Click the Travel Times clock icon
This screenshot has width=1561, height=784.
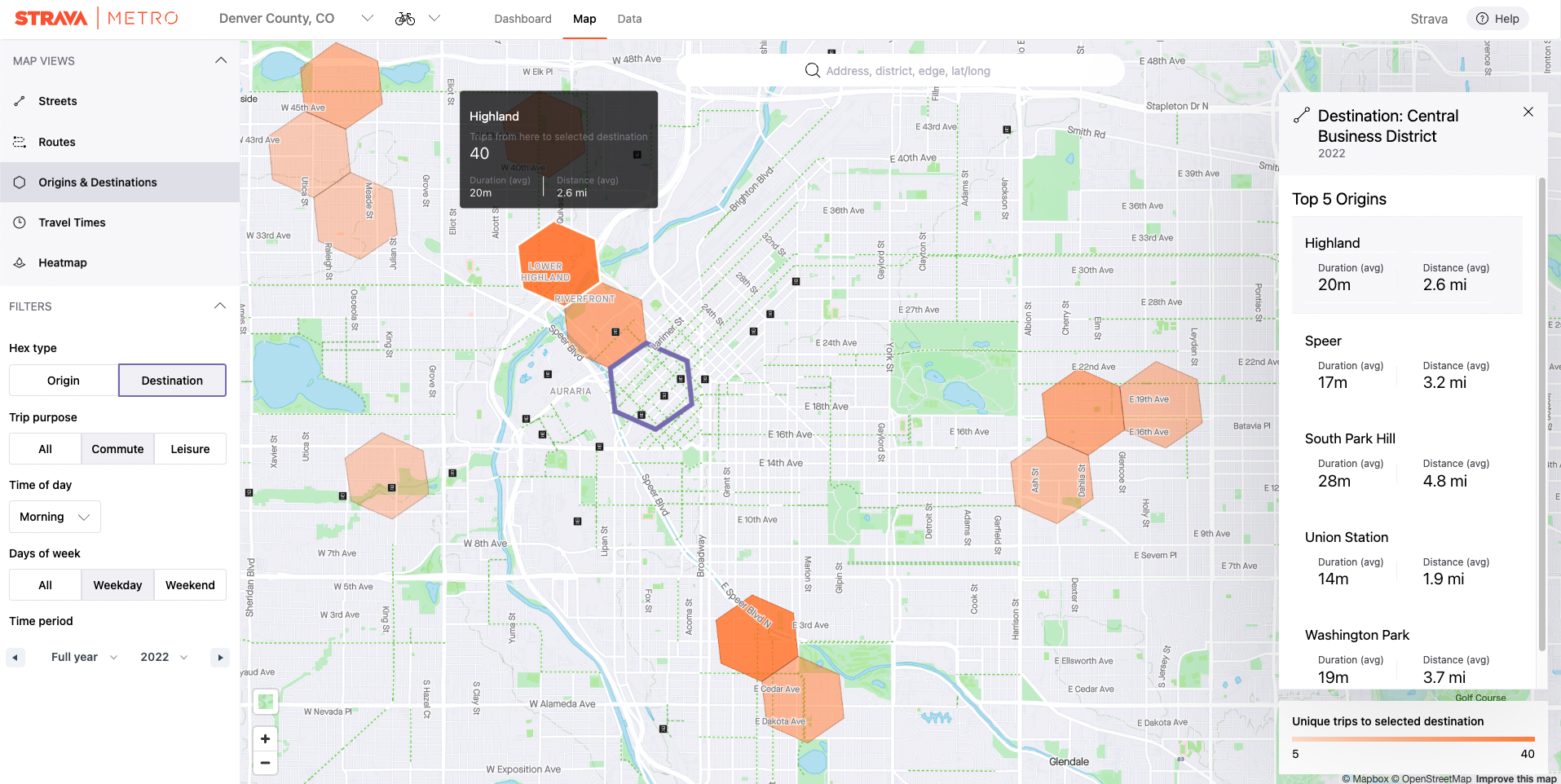pyautogui.click(x=20, y=222)
